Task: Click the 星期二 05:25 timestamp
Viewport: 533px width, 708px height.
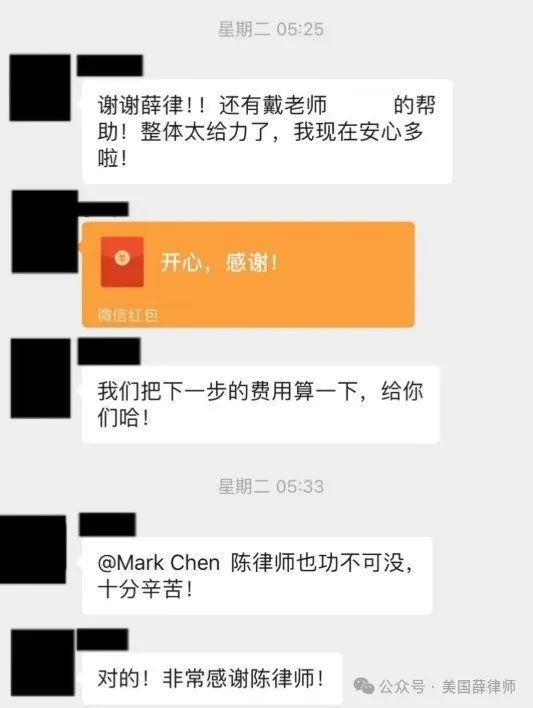Action: pyautogui.click(x=271, y=29)
